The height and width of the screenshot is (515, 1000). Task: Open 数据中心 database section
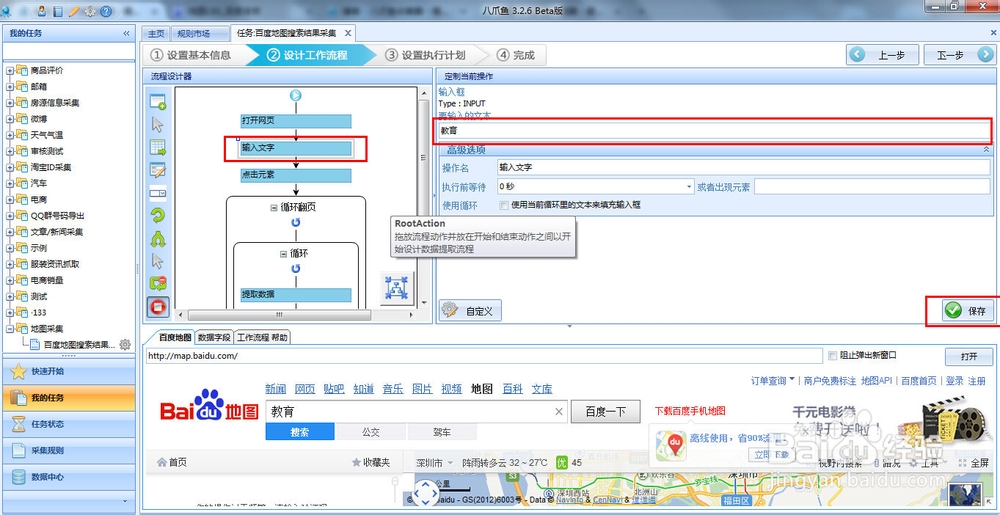click(68, 476)
